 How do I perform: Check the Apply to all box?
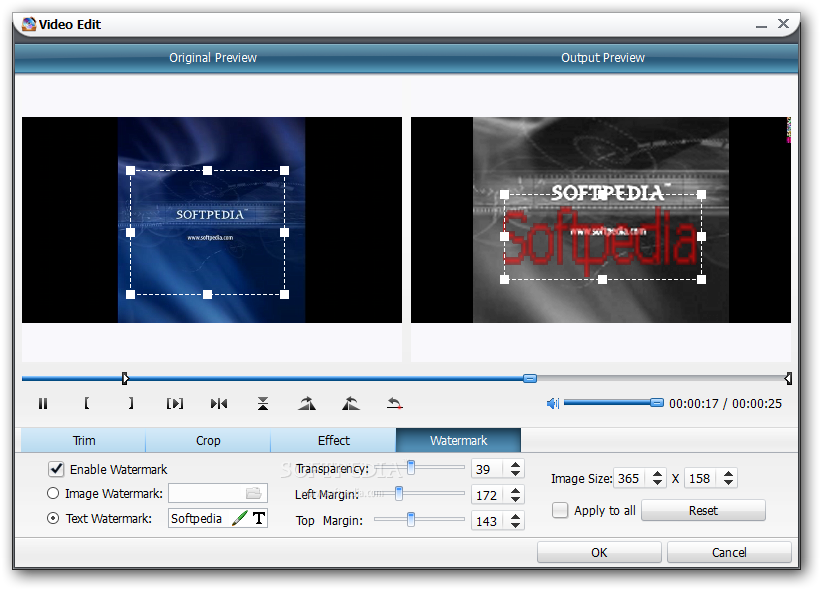(560, 510)
